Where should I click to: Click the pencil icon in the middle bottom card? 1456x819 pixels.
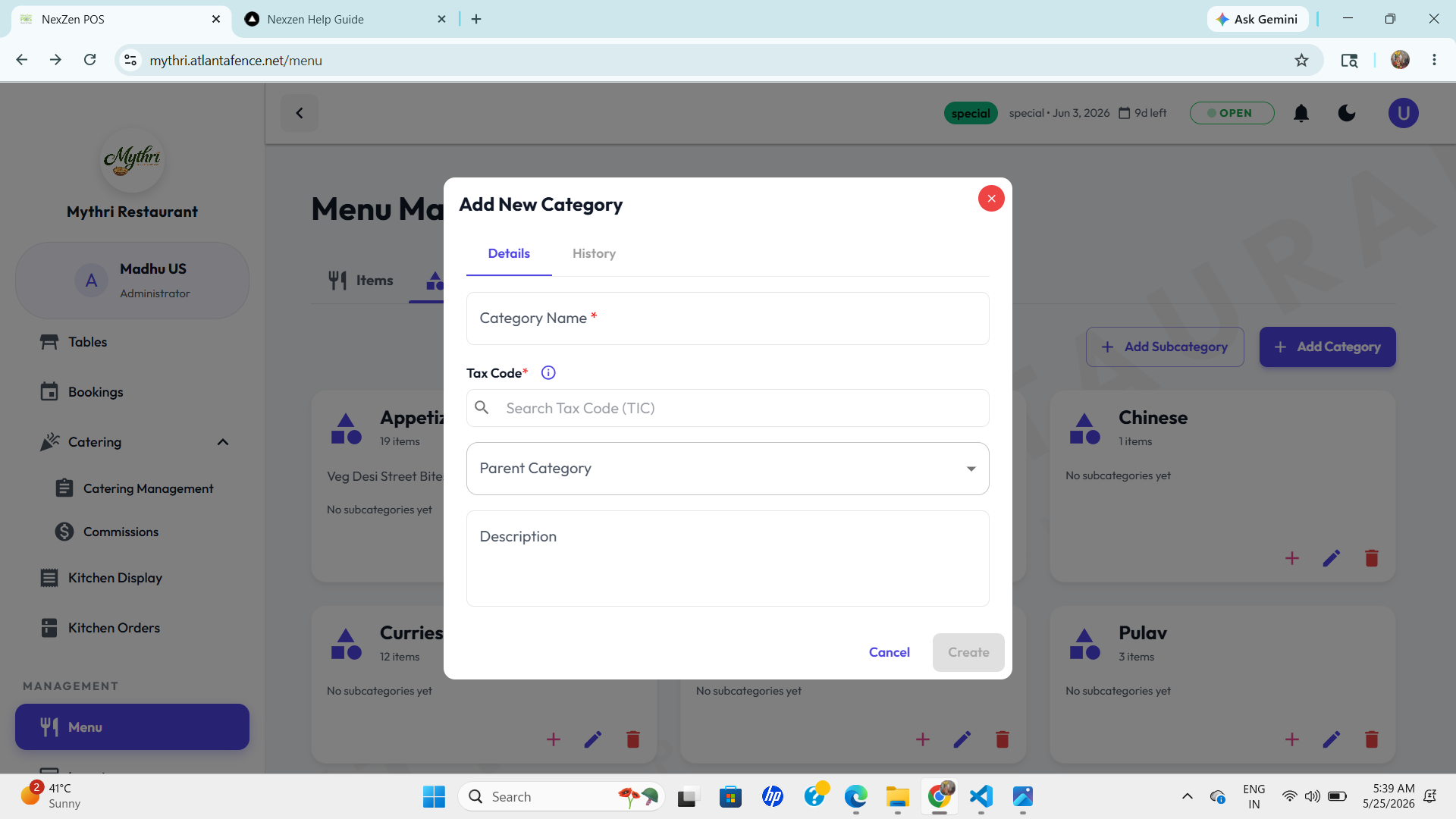962,739
